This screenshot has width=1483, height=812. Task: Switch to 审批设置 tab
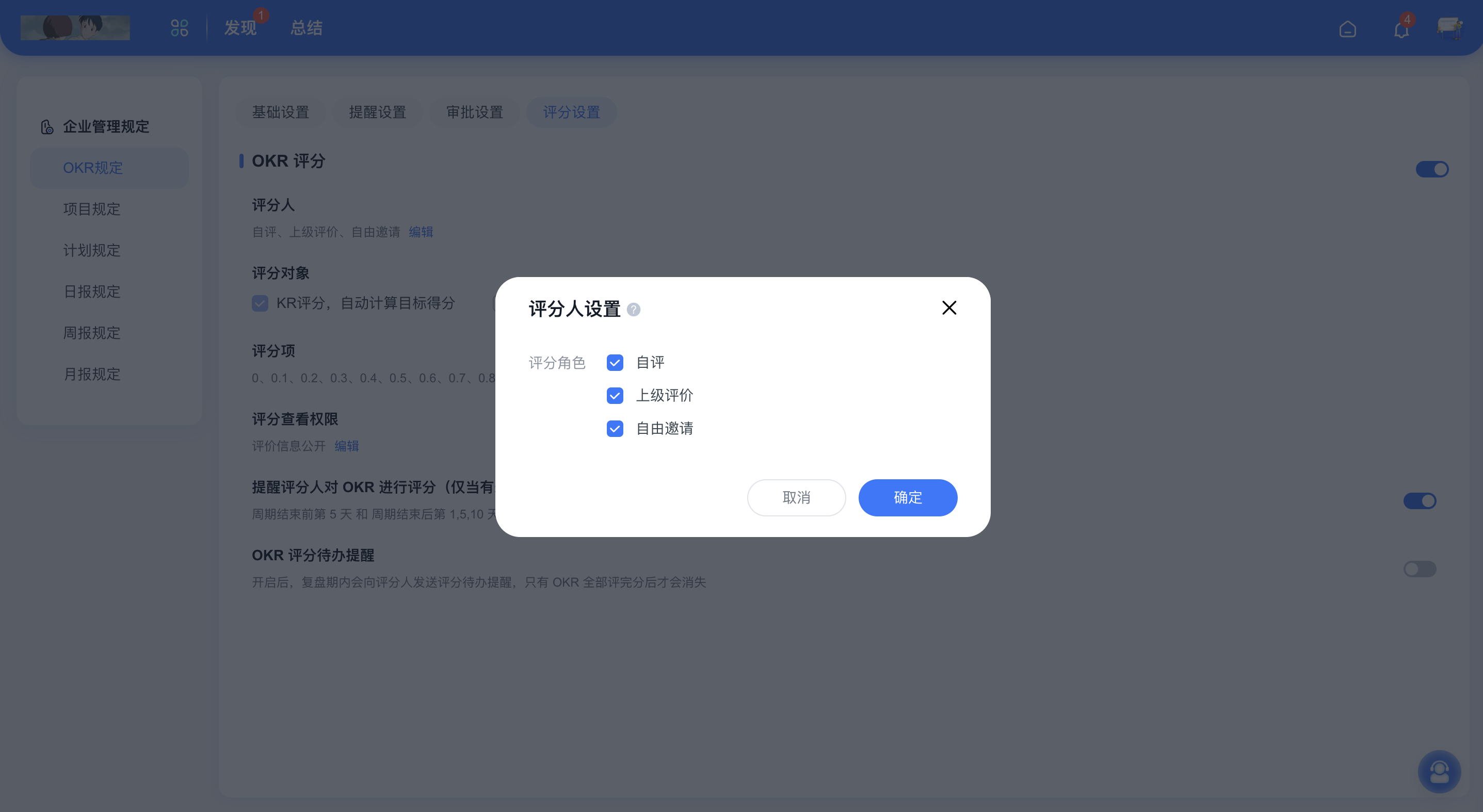click(x=475, y=112)
